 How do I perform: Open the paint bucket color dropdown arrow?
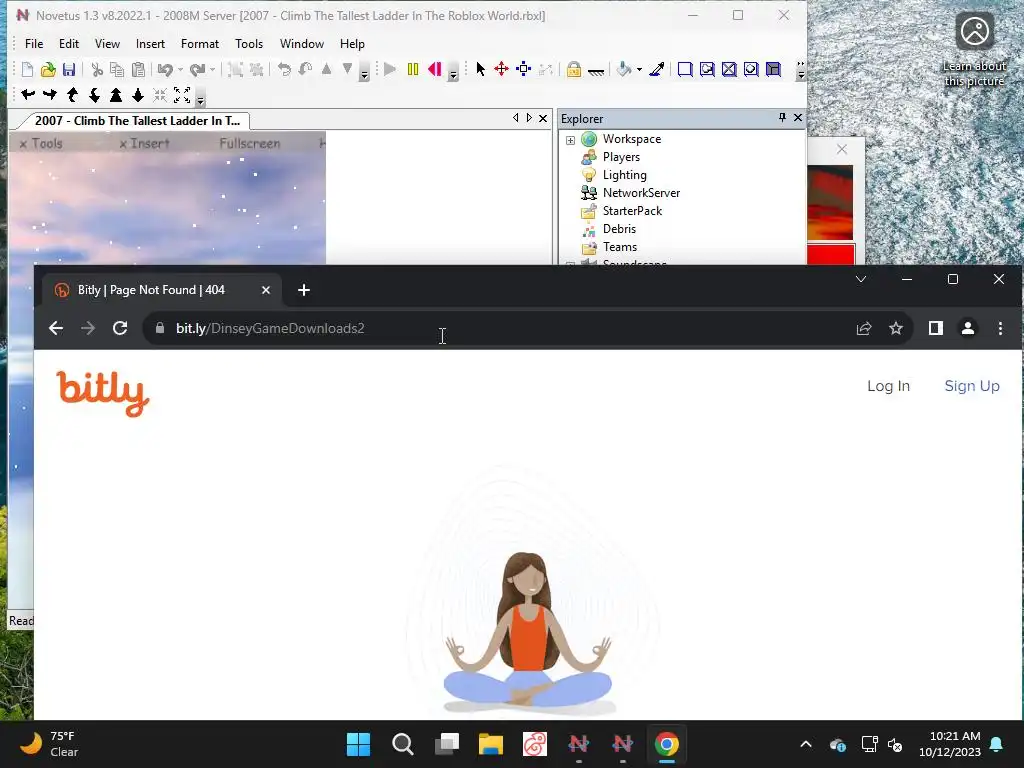[639, 69]
